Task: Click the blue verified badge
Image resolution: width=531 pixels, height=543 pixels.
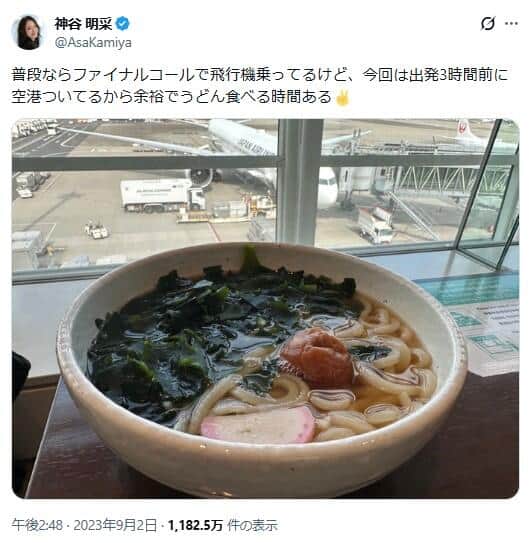Action: point(123,24)
